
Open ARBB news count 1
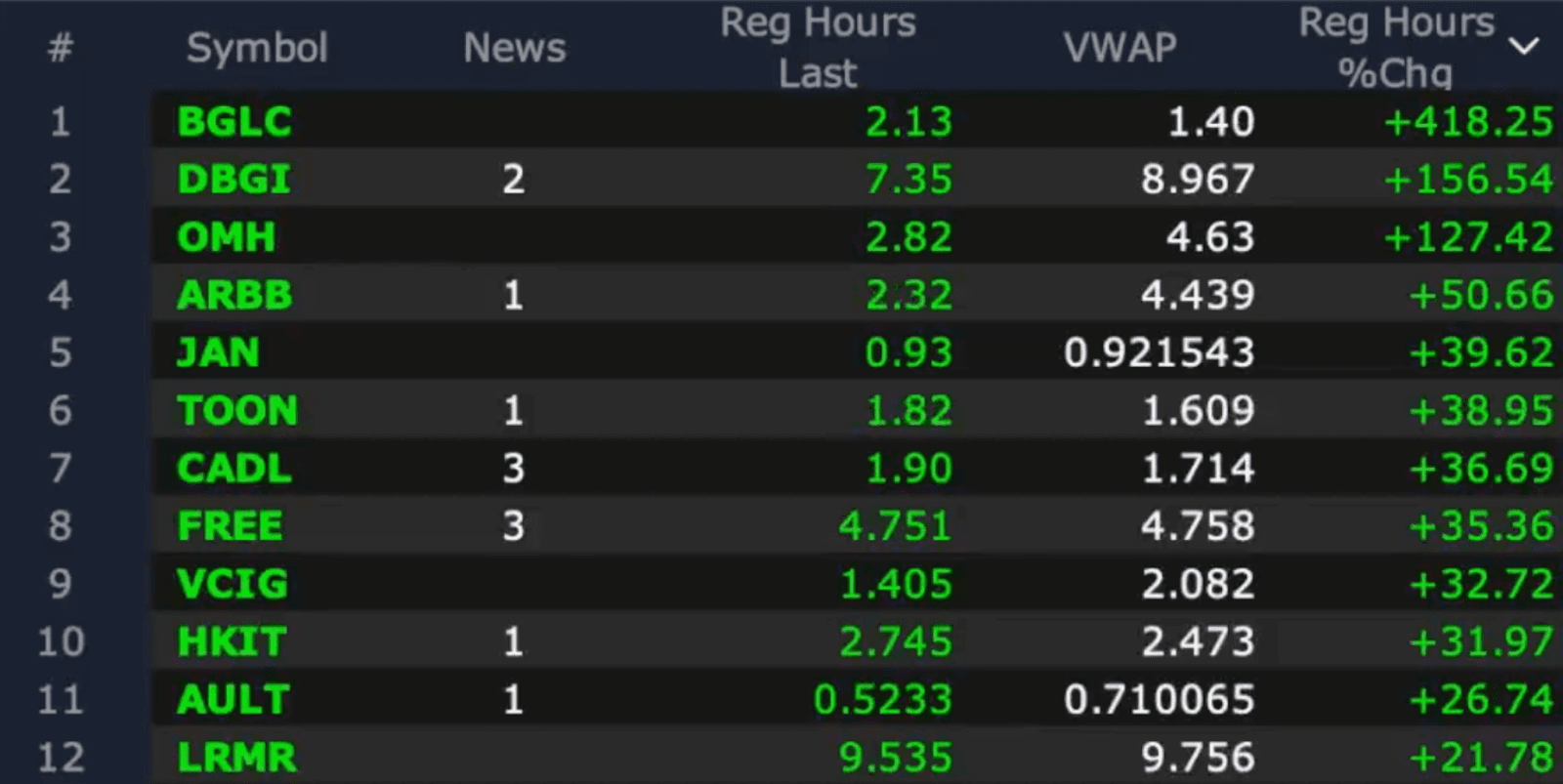514,294
